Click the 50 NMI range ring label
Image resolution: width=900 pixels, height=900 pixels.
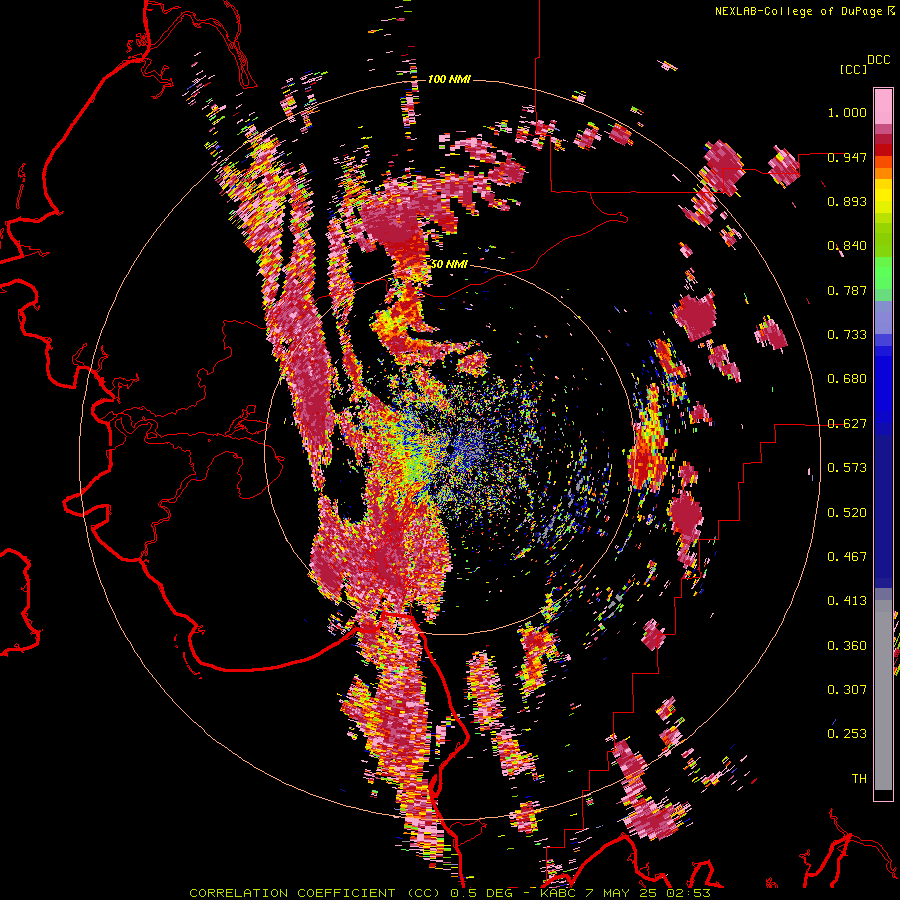pos(449,265)
